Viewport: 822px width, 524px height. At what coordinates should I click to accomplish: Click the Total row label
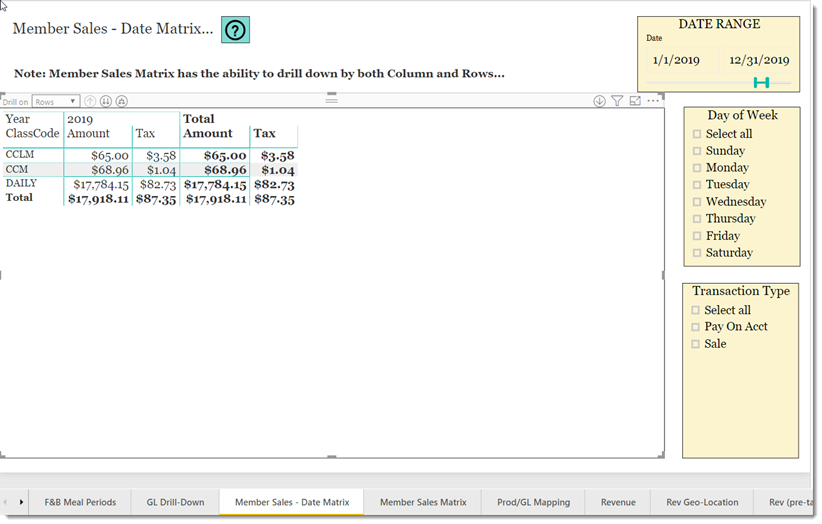pyautogui.click(x=19, y=198)
